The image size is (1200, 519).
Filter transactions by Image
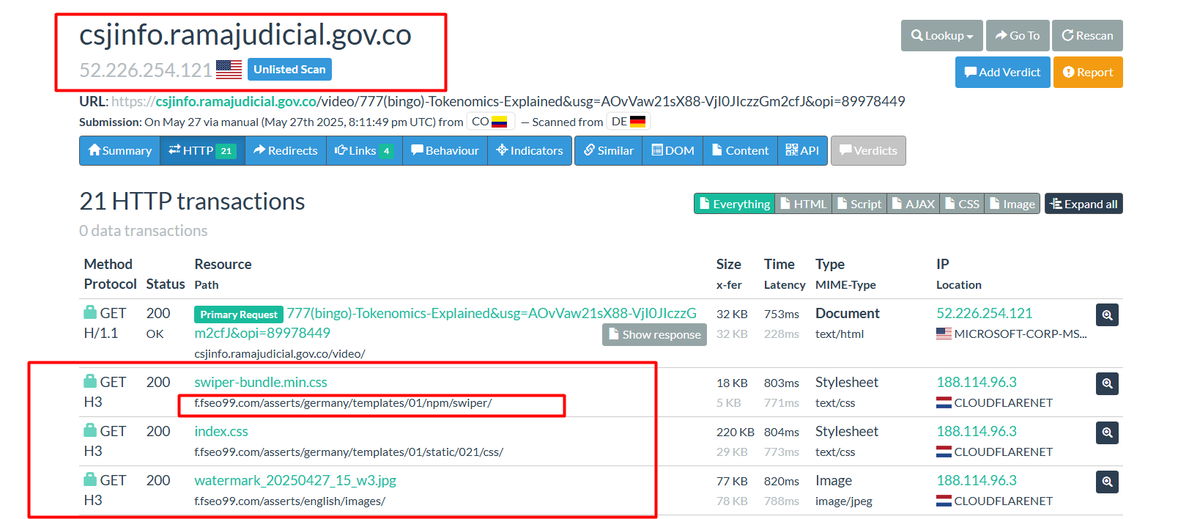(1012, 203)
